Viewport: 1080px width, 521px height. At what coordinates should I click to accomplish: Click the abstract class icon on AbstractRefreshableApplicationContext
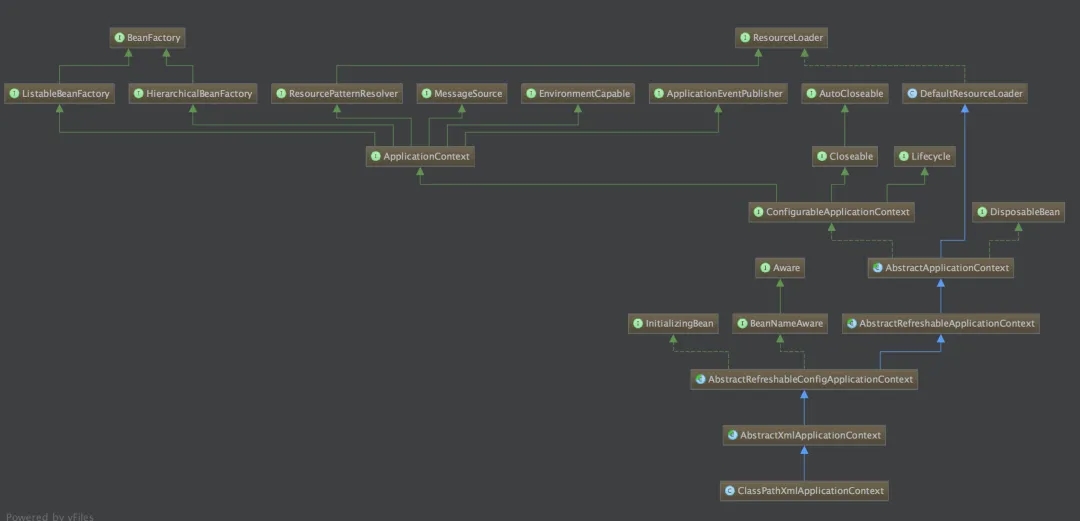851,324
